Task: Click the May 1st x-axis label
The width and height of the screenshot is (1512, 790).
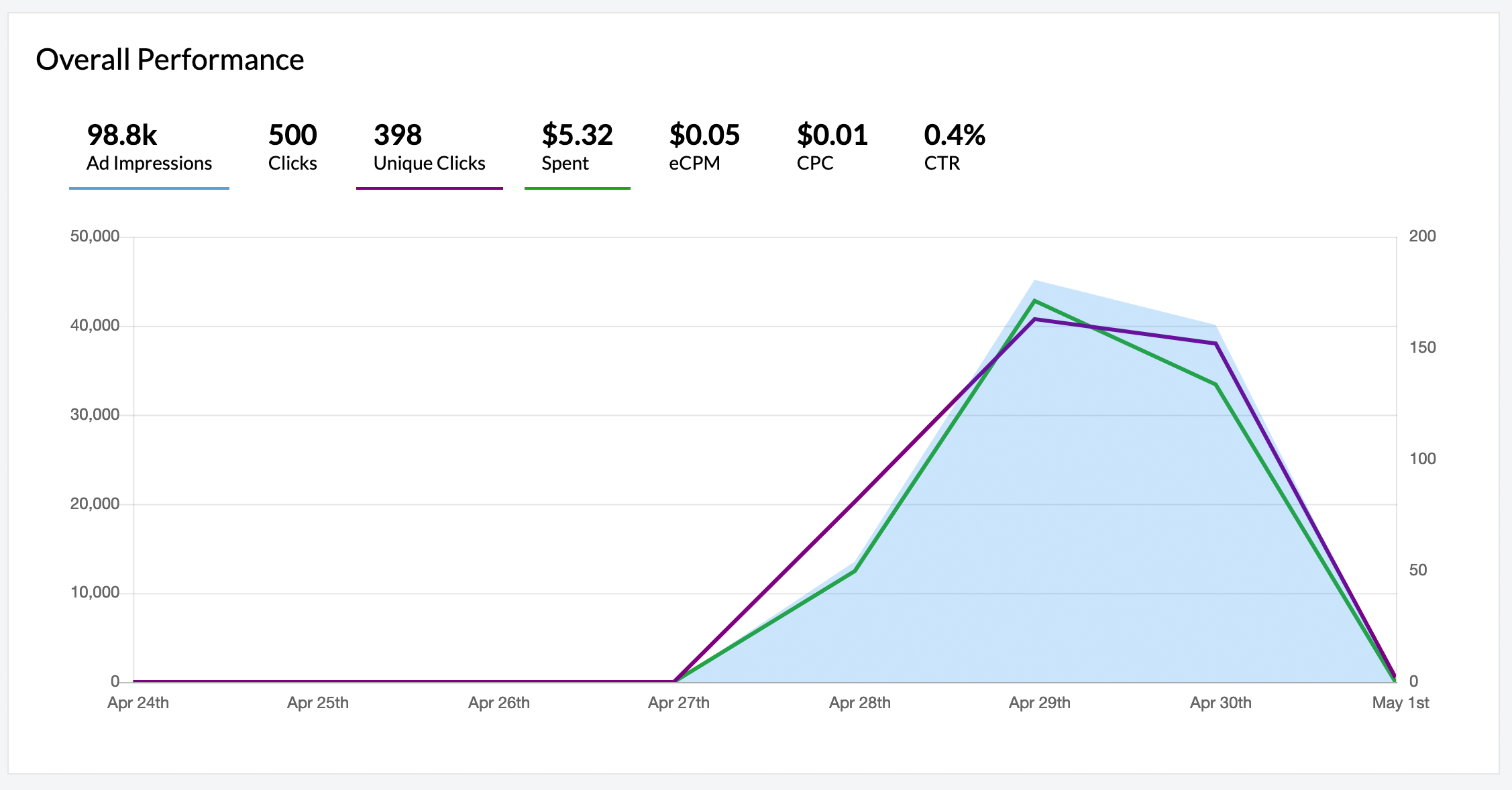Action: click(1400, 703)
